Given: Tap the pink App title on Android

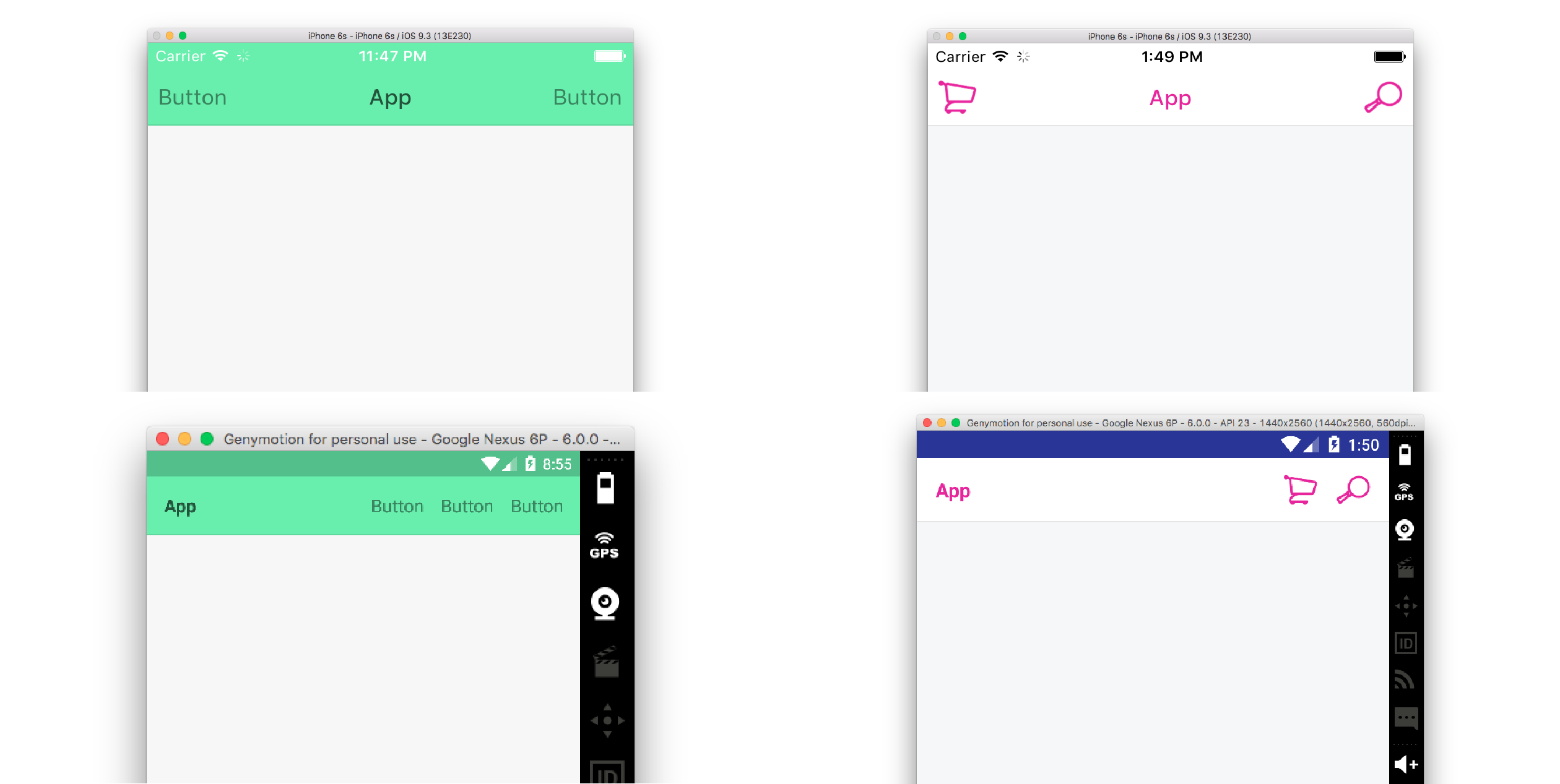Looking at the screenshot, I should click(953, 491).
